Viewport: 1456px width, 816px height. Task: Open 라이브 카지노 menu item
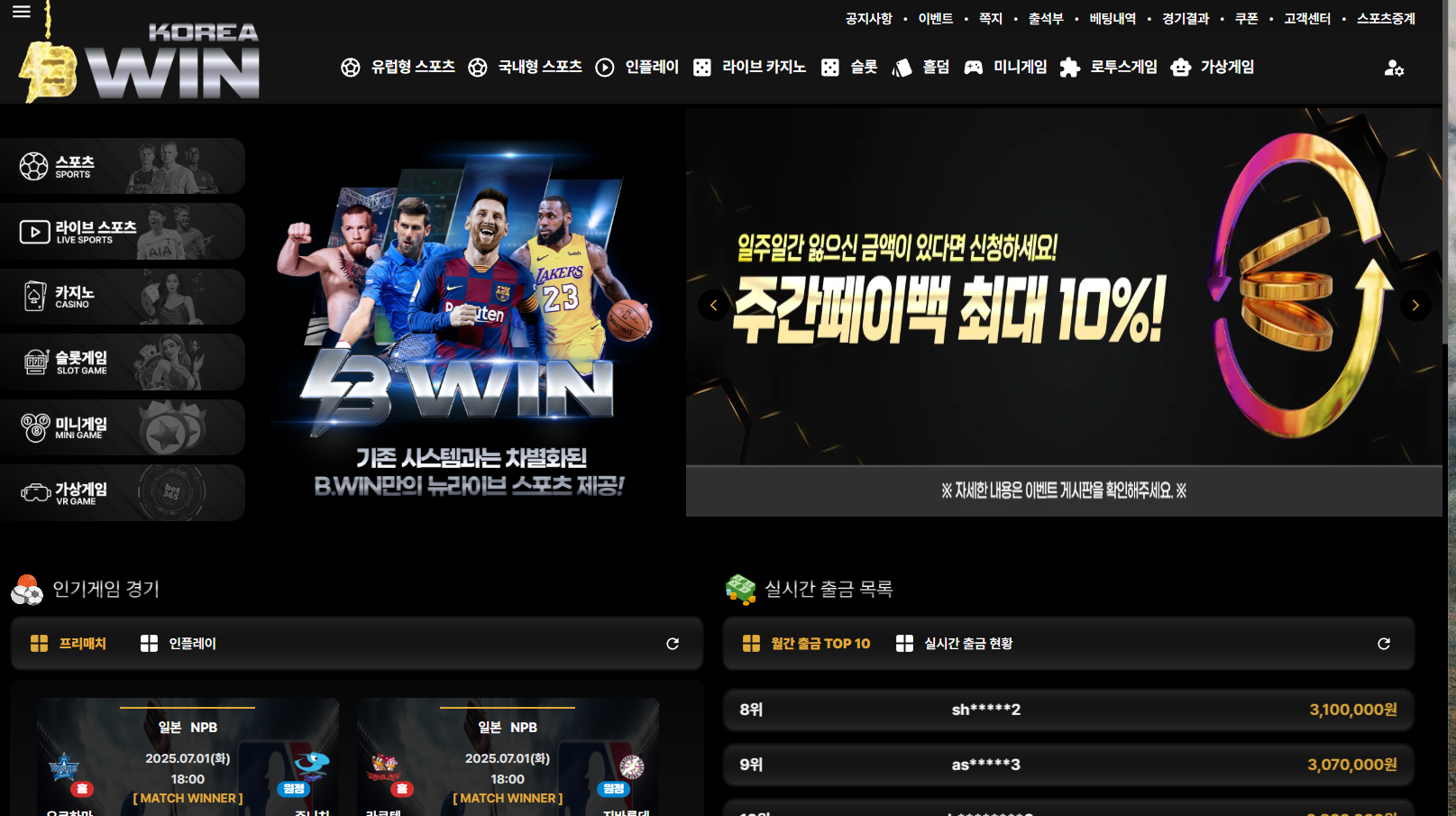[749, 68]
